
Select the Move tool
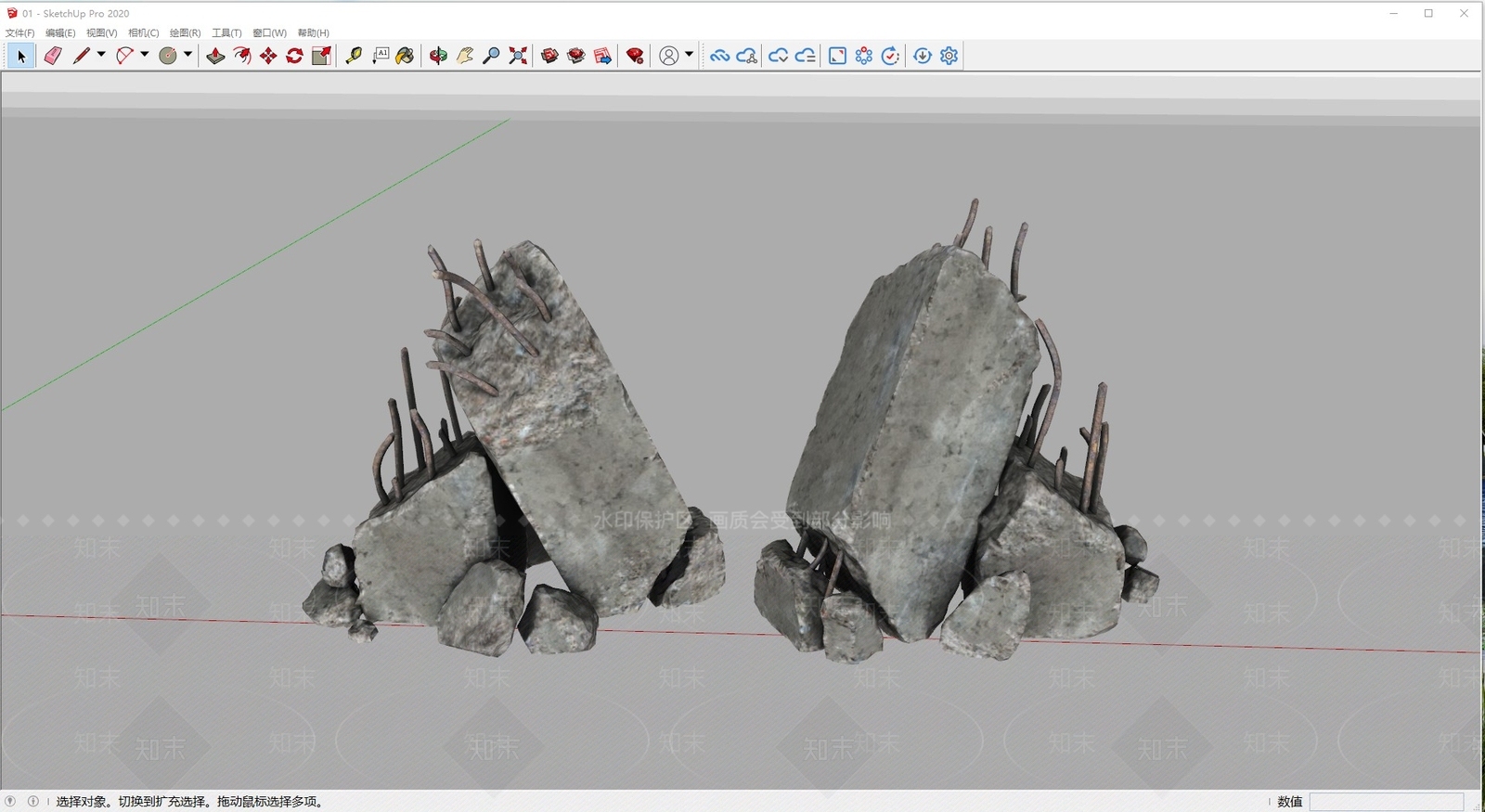268,56
